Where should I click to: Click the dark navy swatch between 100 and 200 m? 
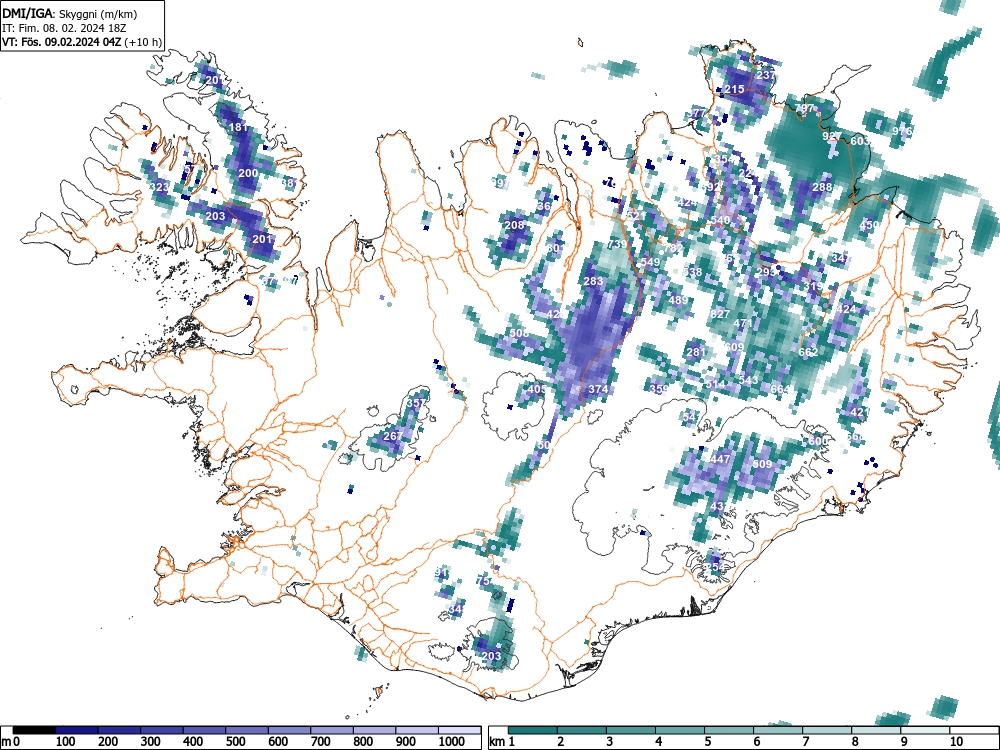77,730
